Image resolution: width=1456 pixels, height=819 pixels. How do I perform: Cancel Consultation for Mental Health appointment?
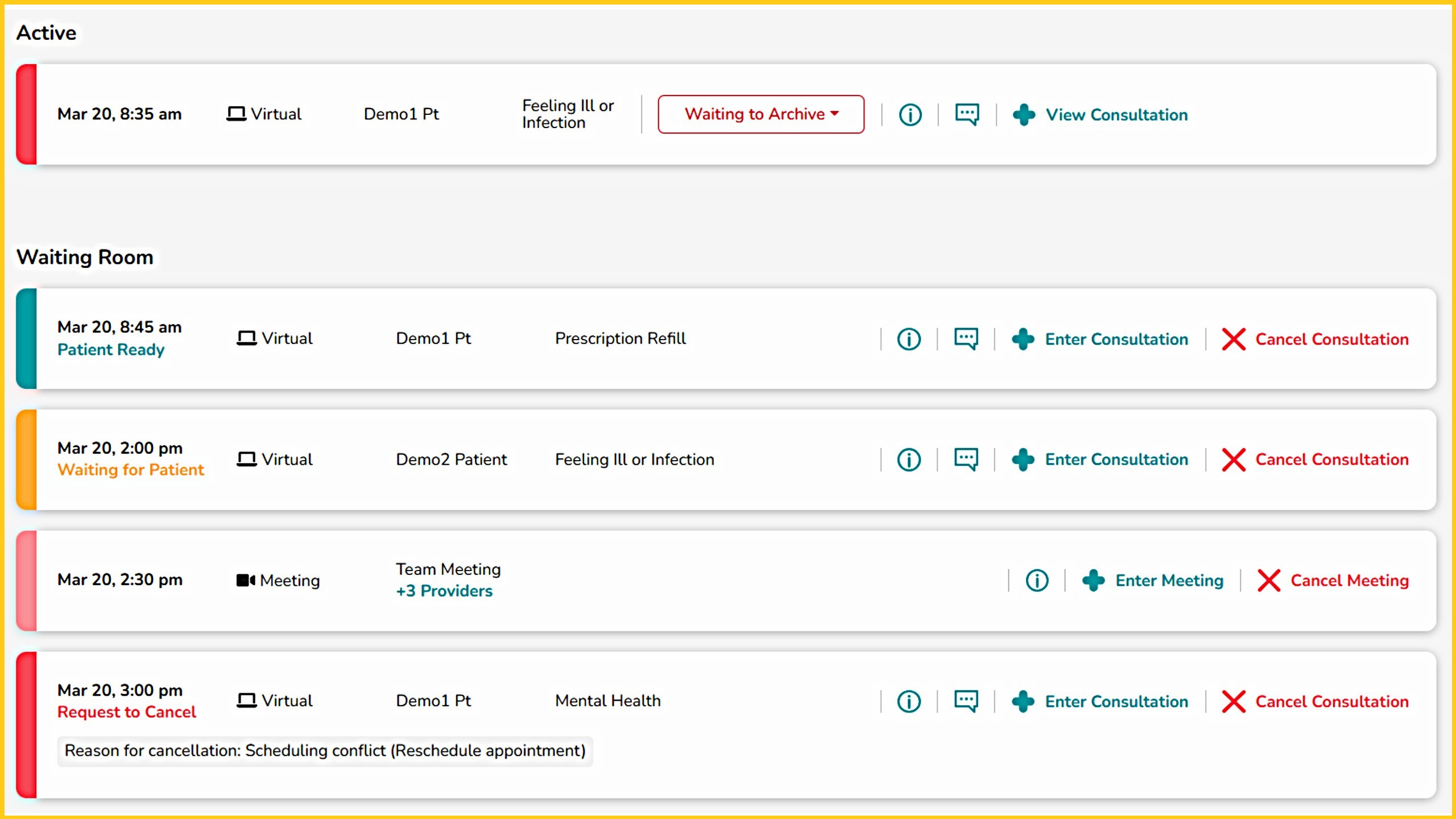point(1331,702)
